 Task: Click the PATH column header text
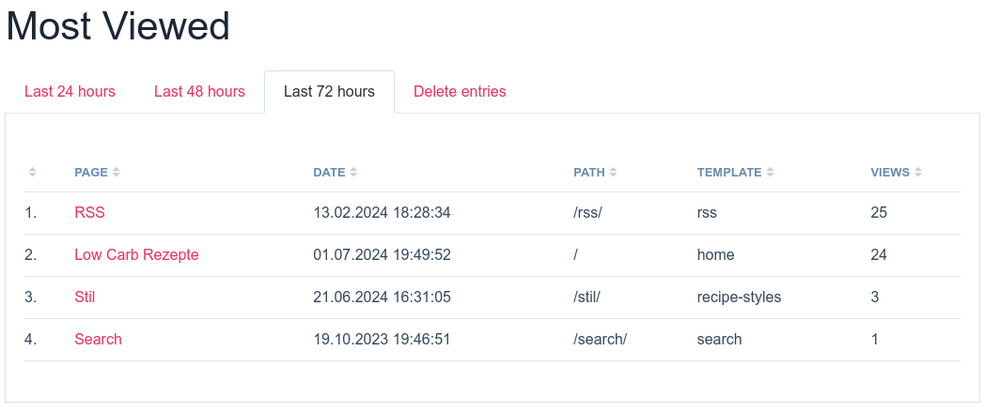[589, 172]
